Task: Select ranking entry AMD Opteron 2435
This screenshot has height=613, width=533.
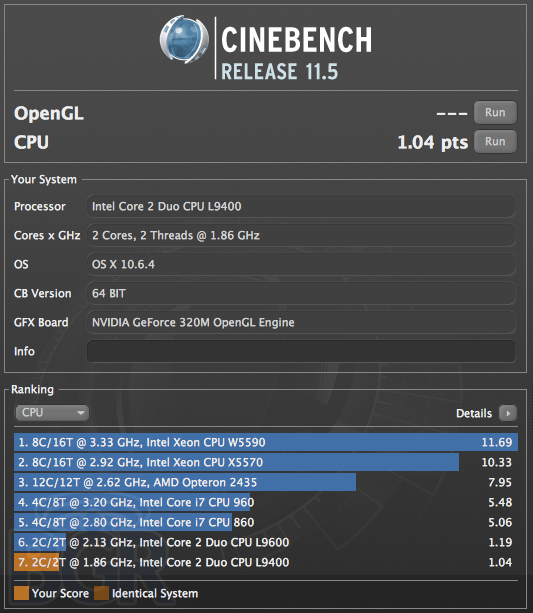Action: (x=266, y=482)
